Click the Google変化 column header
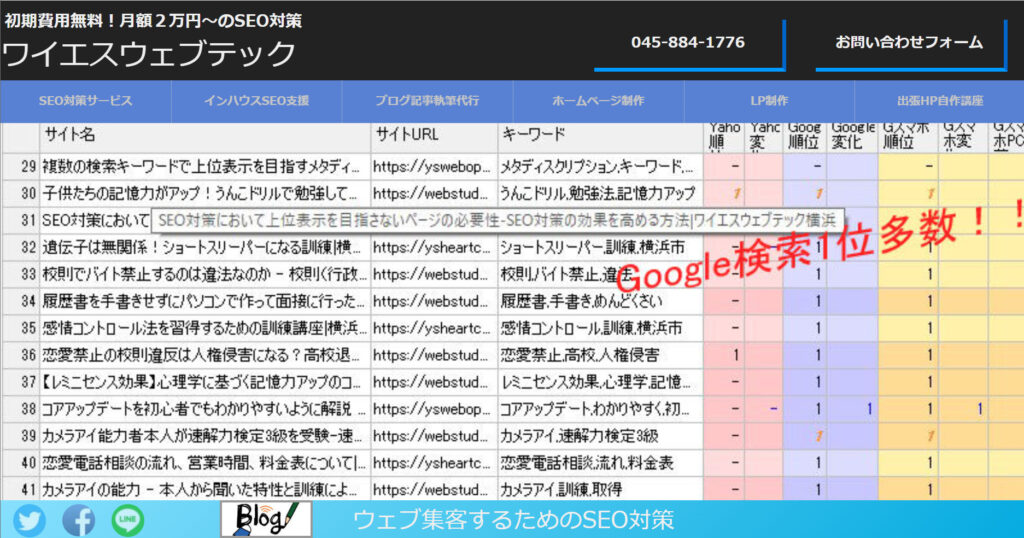The image size is (1024, 538). 852,136
